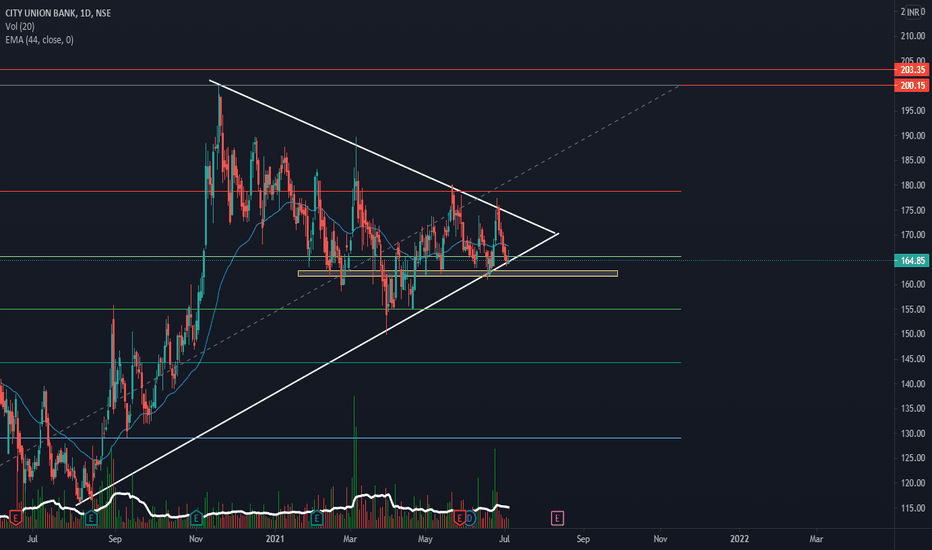Open the teal earnings marker before Sep 2020
This screenshot has width=932, height=550.
click(91, 518)
